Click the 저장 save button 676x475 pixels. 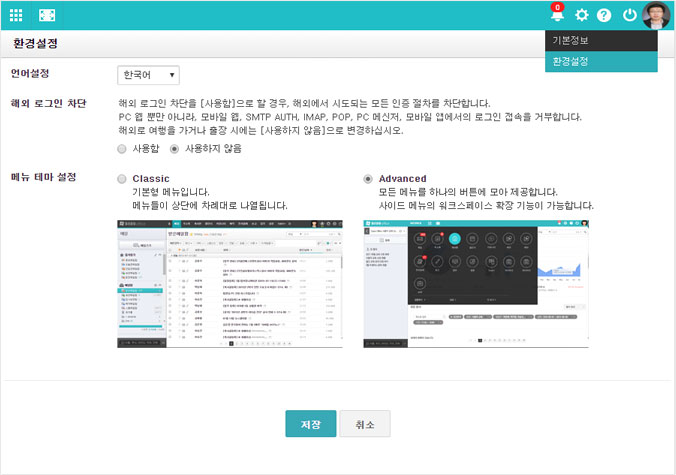310,423
